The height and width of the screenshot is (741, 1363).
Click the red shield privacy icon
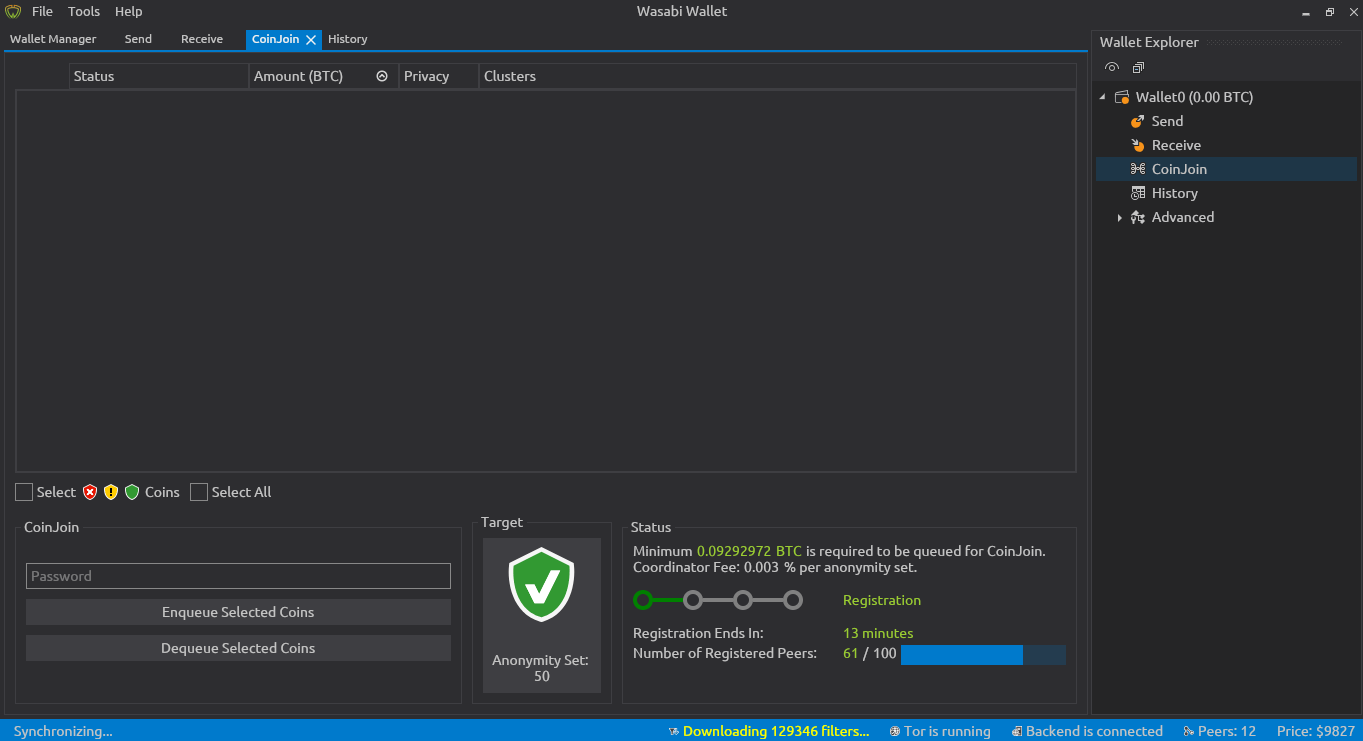click(90, 492)
